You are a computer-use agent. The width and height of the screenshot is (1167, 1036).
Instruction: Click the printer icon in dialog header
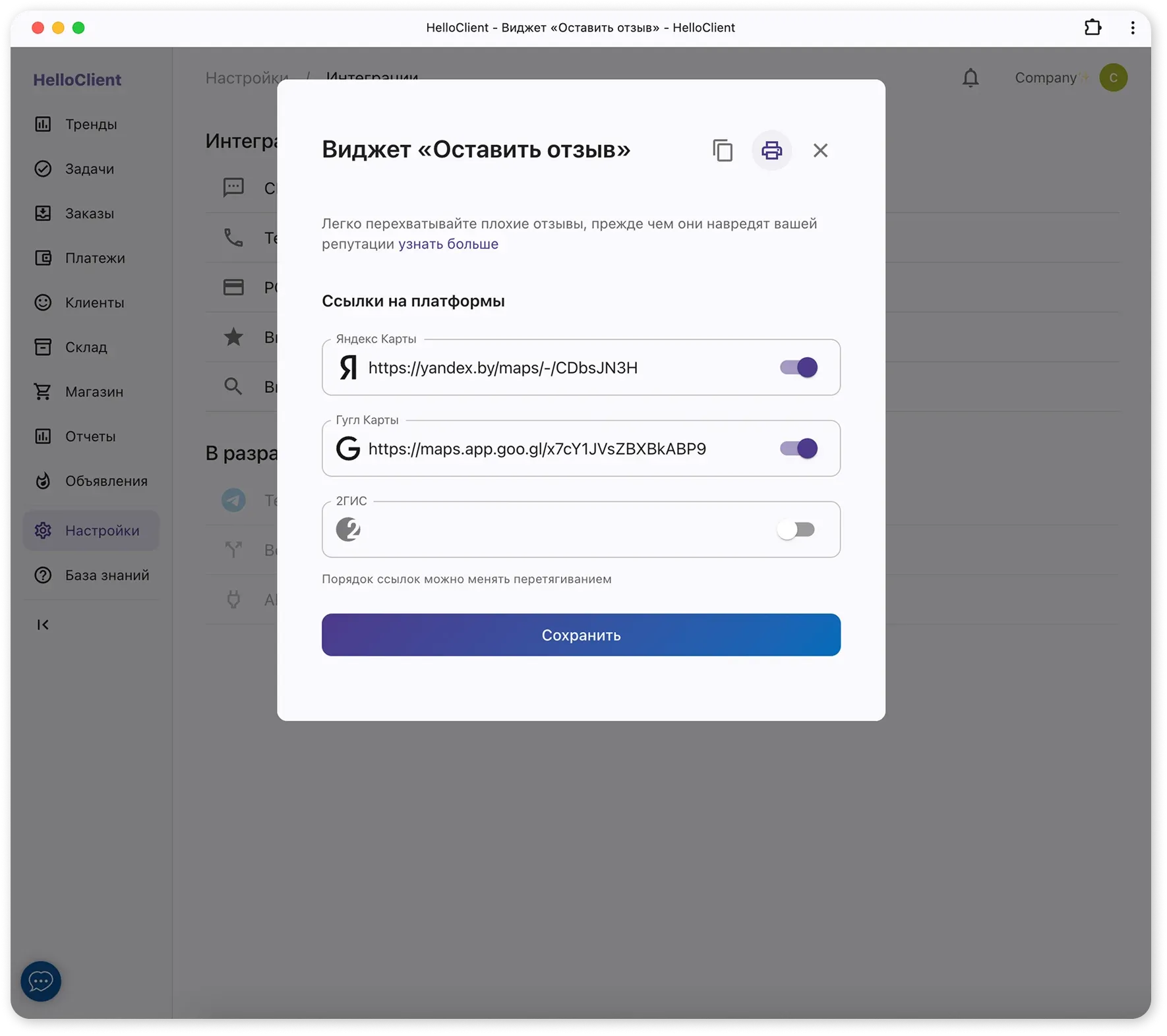(771, 150)
